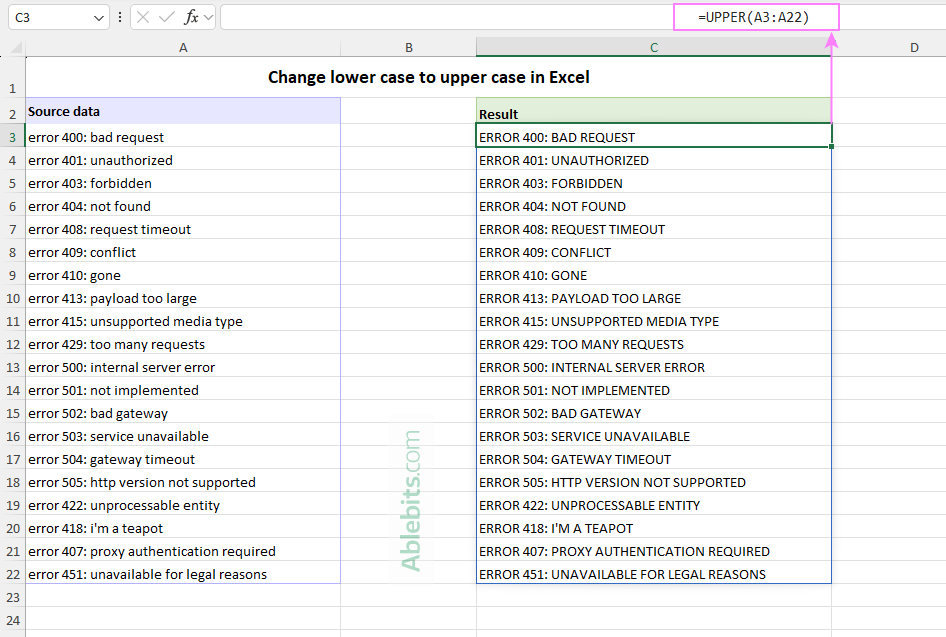Click cell showing 'ERROR 451: UNAVAILABLE FOR LEGAL REASONS'
Image resolution: width=946 pixels, height=637 pixels.
653,573
